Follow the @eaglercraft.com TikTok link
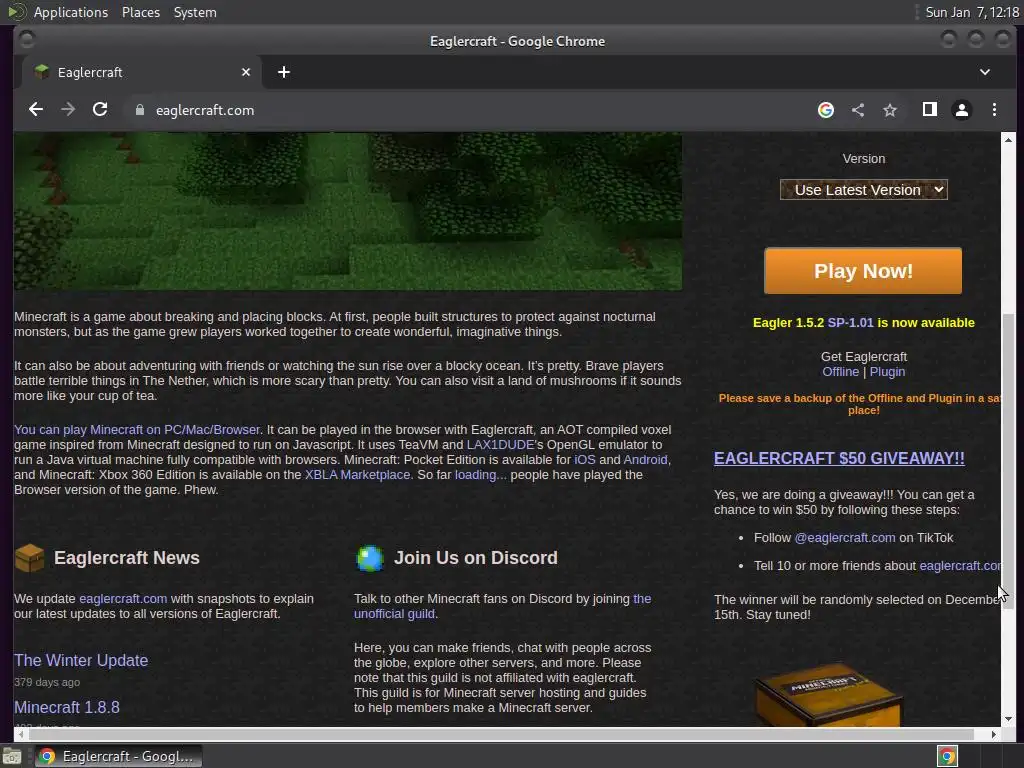The width and height of the screenshot is (1024, 768). [x=844, y=537]
